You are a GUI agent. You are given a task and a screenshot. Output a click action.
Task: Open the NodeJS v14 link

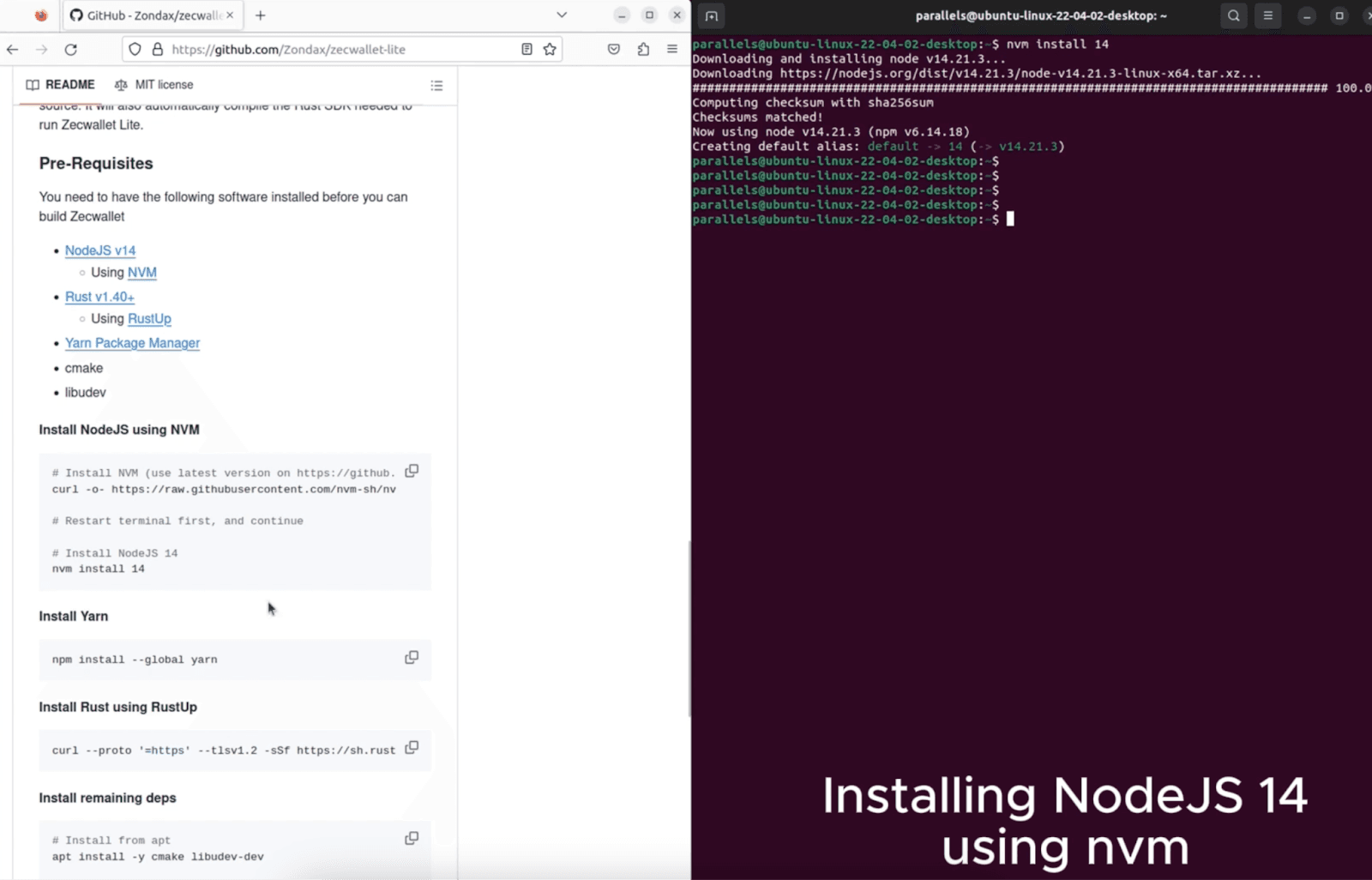coord(100,250)
